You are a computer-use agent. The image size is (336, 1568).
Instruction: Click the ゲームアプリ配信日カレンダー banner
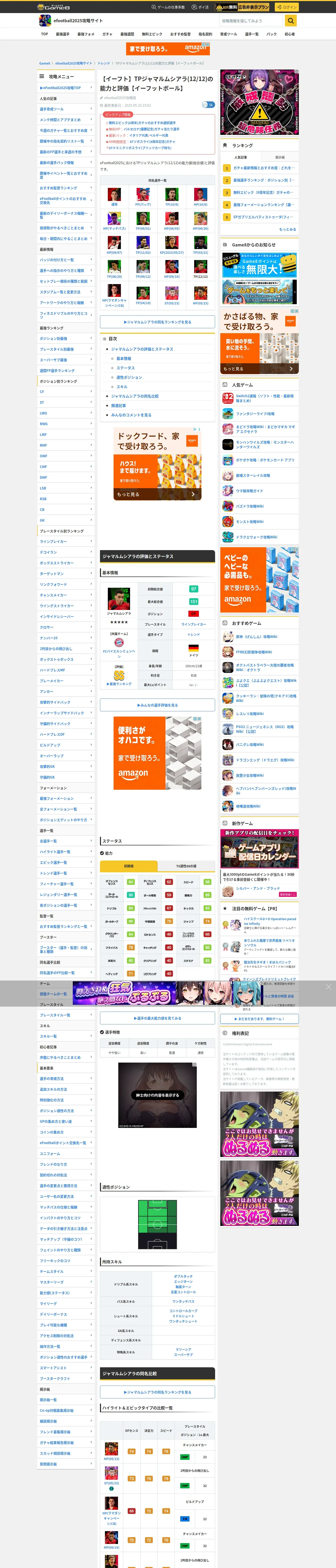tap(259, 849)
